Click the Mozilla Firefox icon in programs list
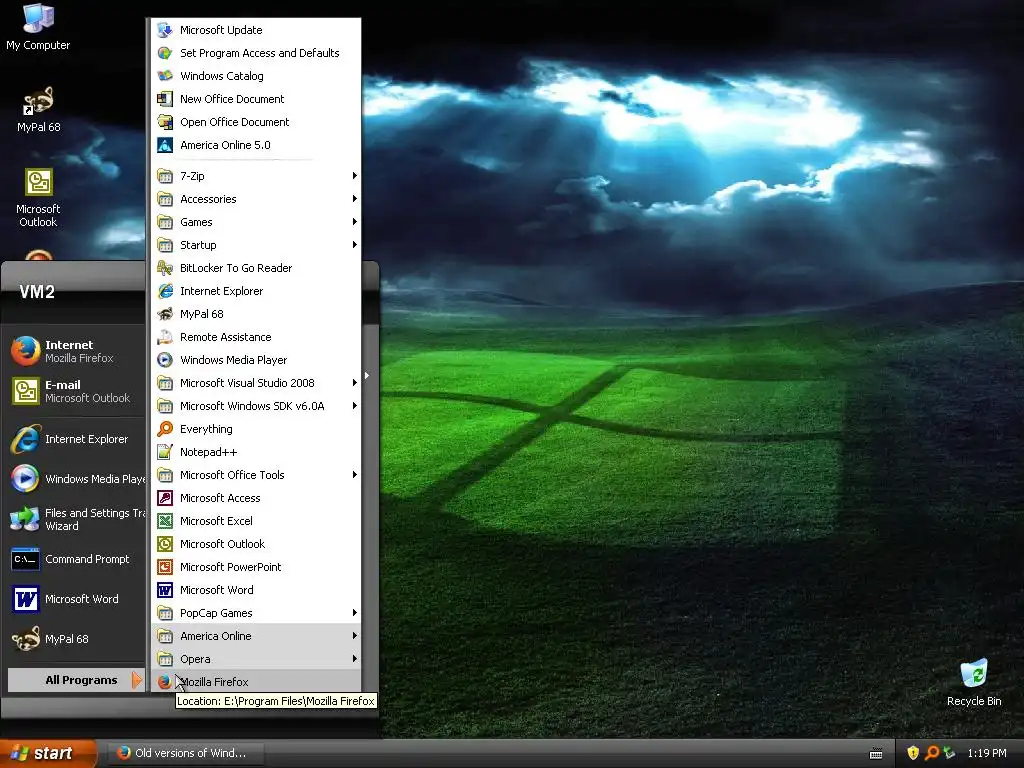 (165, 682)
